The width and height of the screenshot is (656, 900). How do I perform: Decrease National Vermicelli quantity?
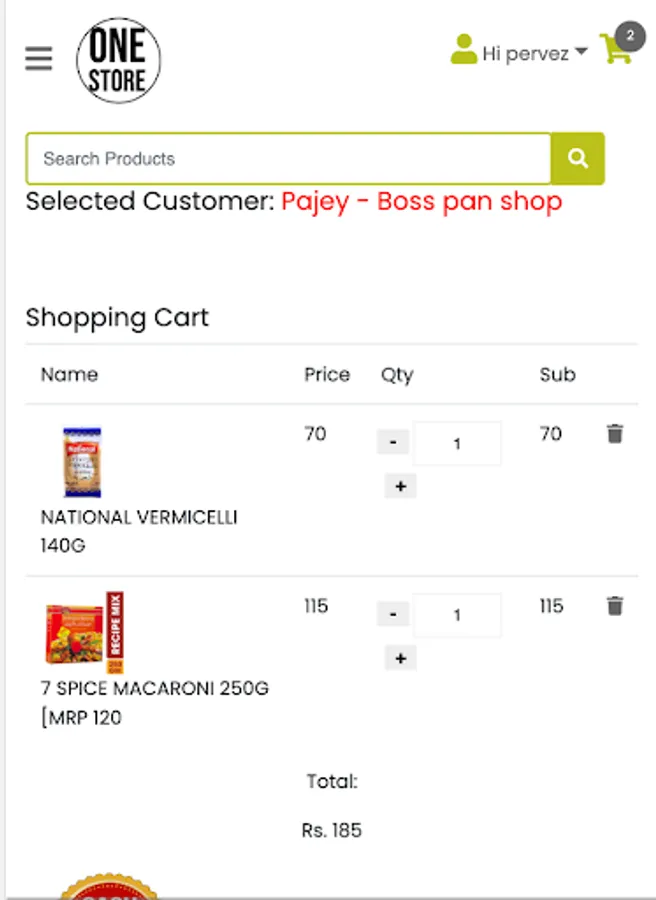coord(393,442)
